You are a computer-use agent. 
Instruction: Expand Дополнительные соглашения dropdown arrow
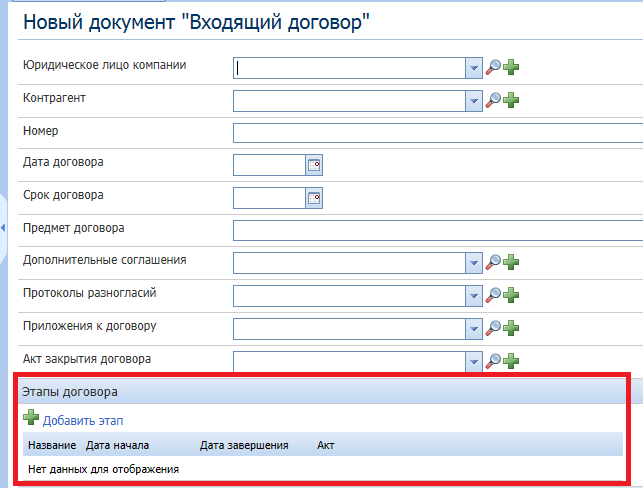pyautogui.click(x=474, y=263)
